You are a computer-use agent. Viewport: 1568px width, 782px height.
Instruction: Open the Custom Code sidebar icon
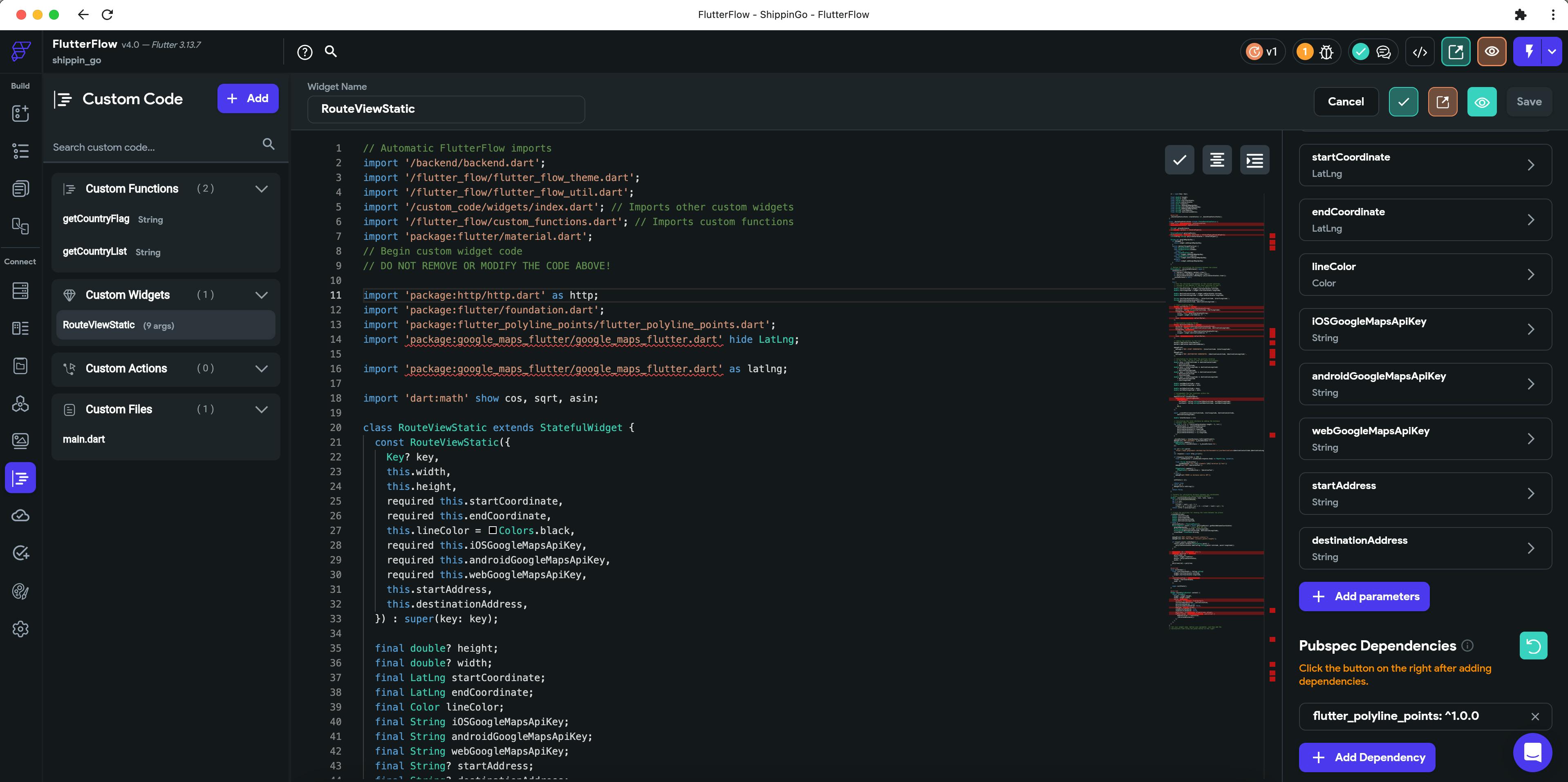pyautogui.click(x=20, y=478)
